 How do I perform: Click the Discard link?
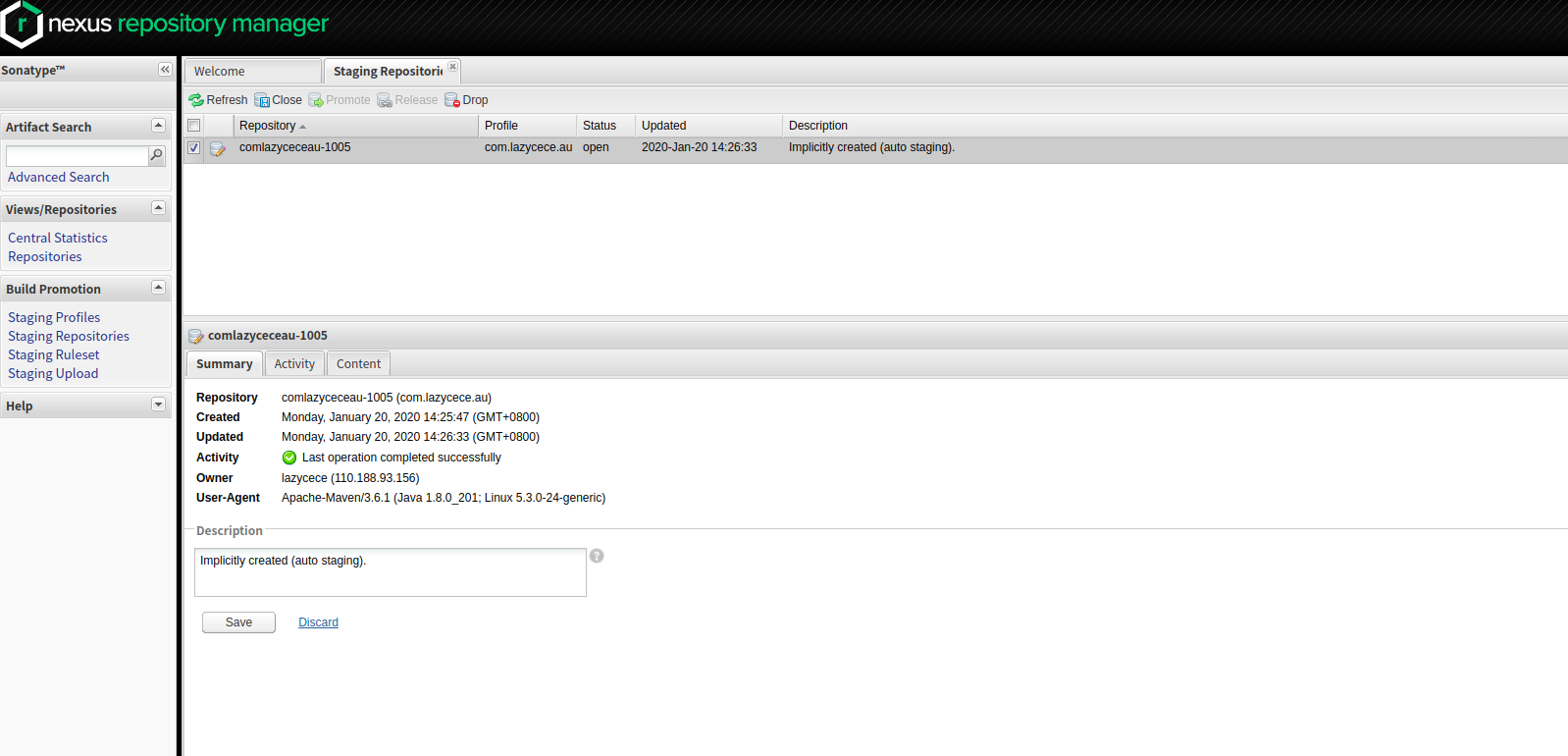click(318, 622)
